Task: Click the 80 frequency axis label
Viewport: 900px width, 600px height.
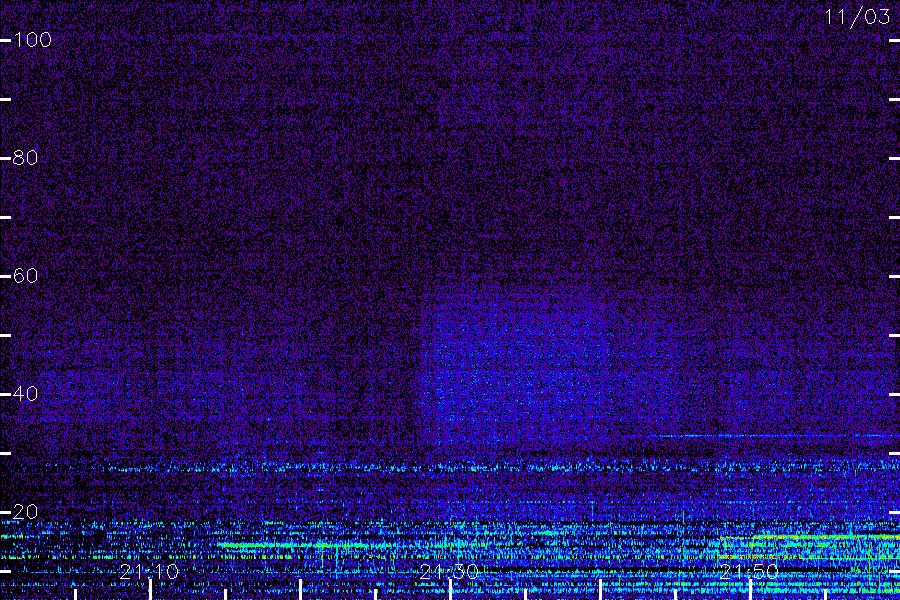Action: tap(25, 158)
